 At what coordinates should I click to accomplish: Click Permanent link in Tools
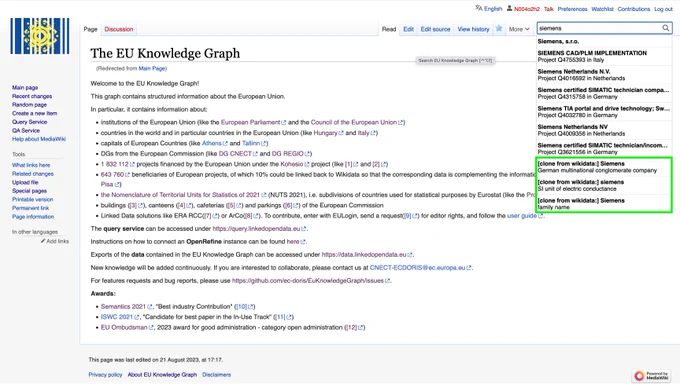pos(30,208)
